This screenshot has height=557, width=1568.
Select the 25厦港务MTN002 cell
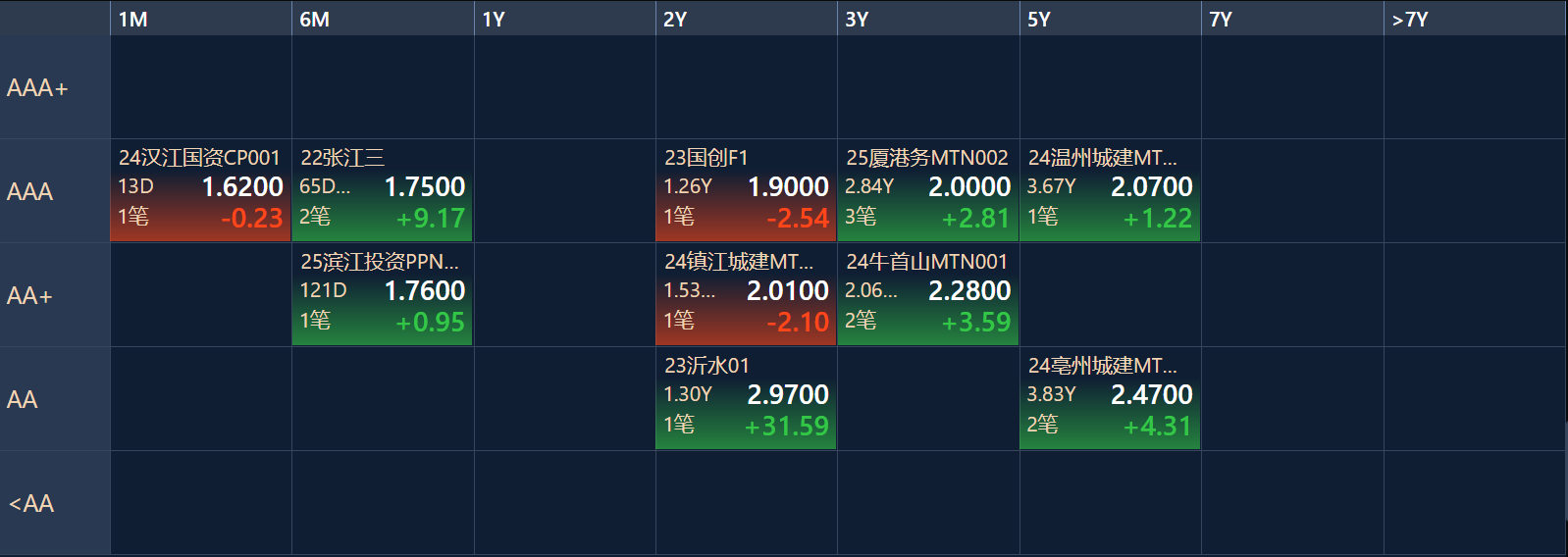point(928,190)
